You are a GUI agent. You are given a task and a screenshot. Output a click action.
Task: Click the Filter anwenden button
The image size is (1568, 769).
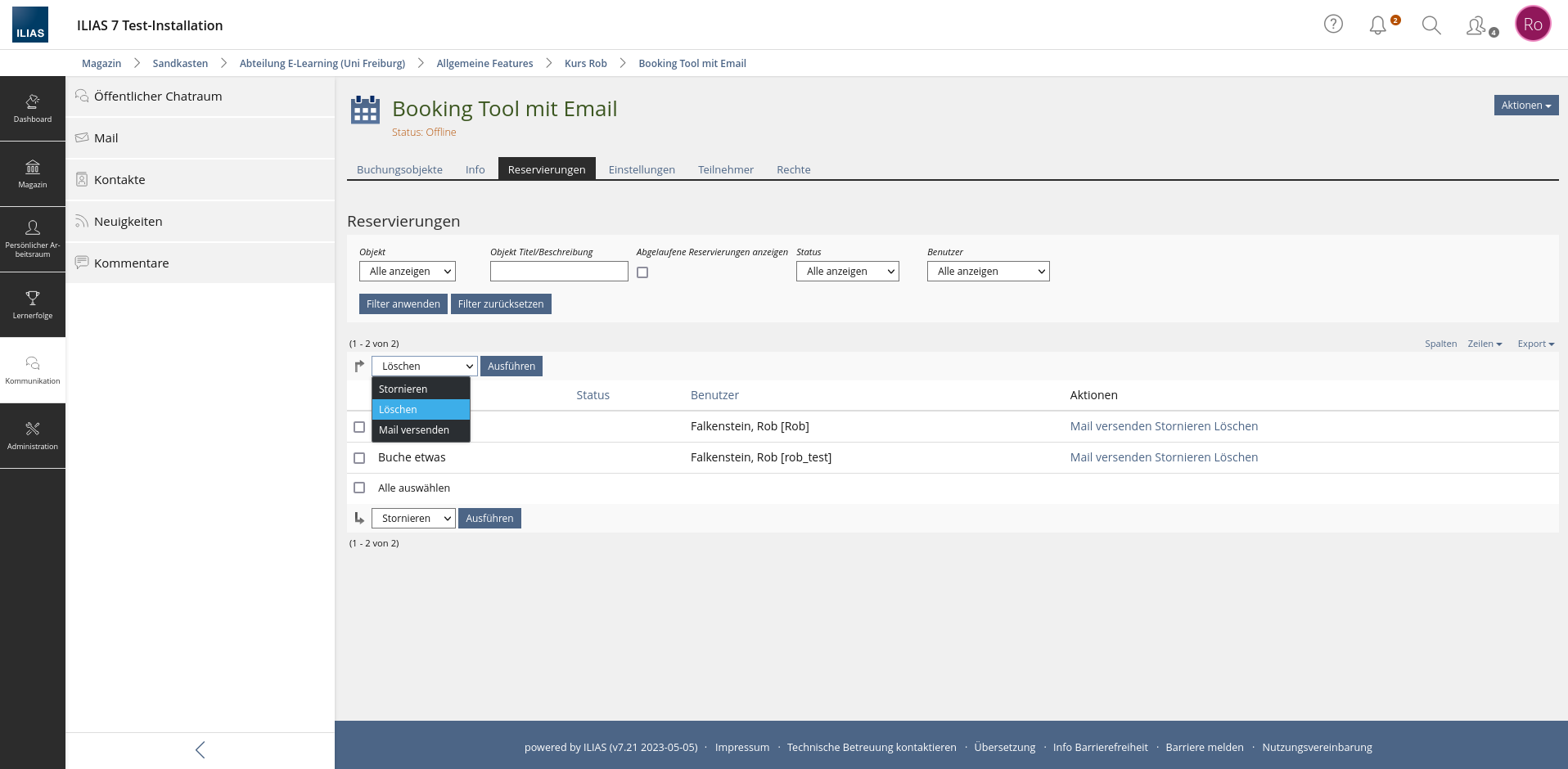[x=403, y=304]
